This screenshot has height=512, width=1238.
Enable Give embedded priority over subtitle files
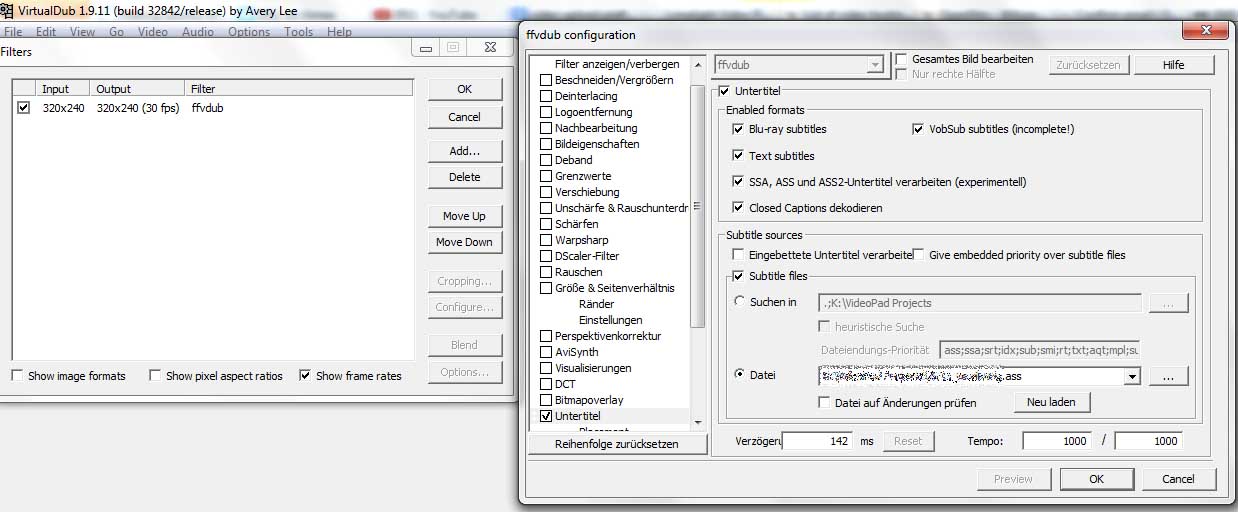coord(919,255)
